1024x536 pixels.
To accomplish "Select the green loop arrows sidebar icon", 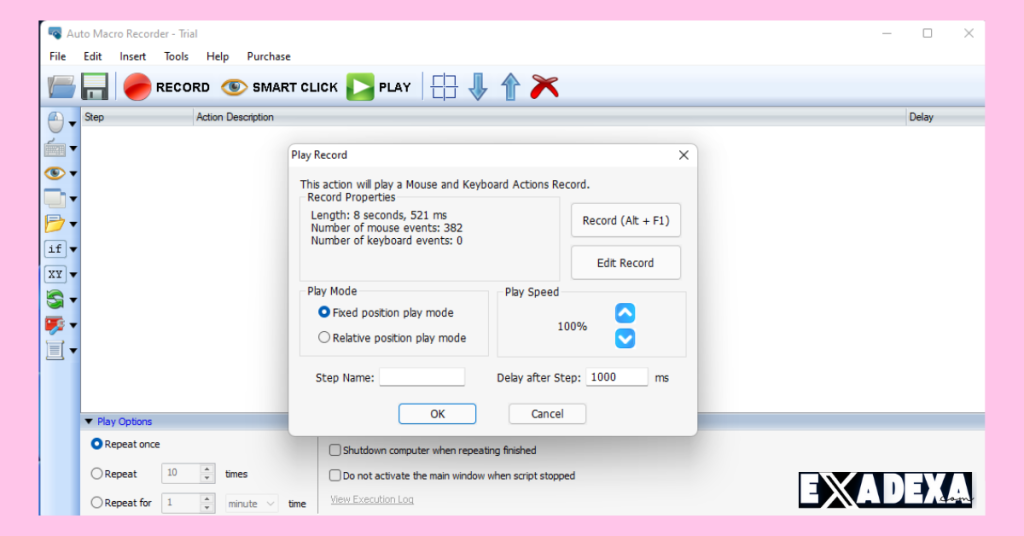I will point(55,300).
